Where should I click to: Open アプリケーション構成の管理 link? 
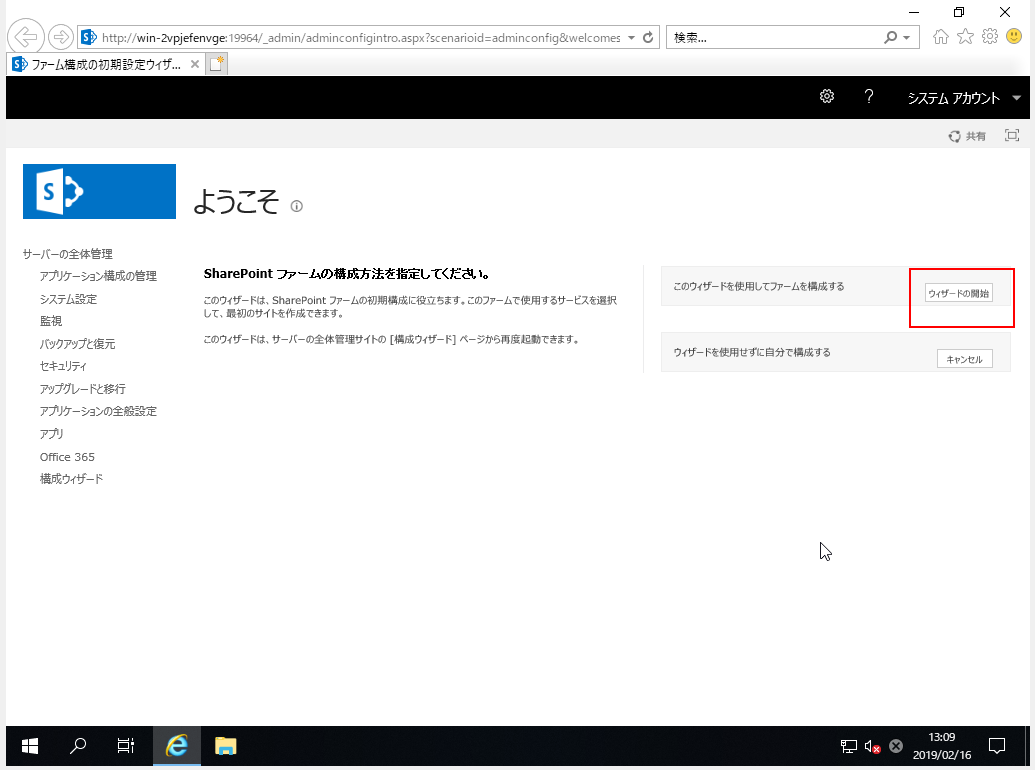click(98, 276)
